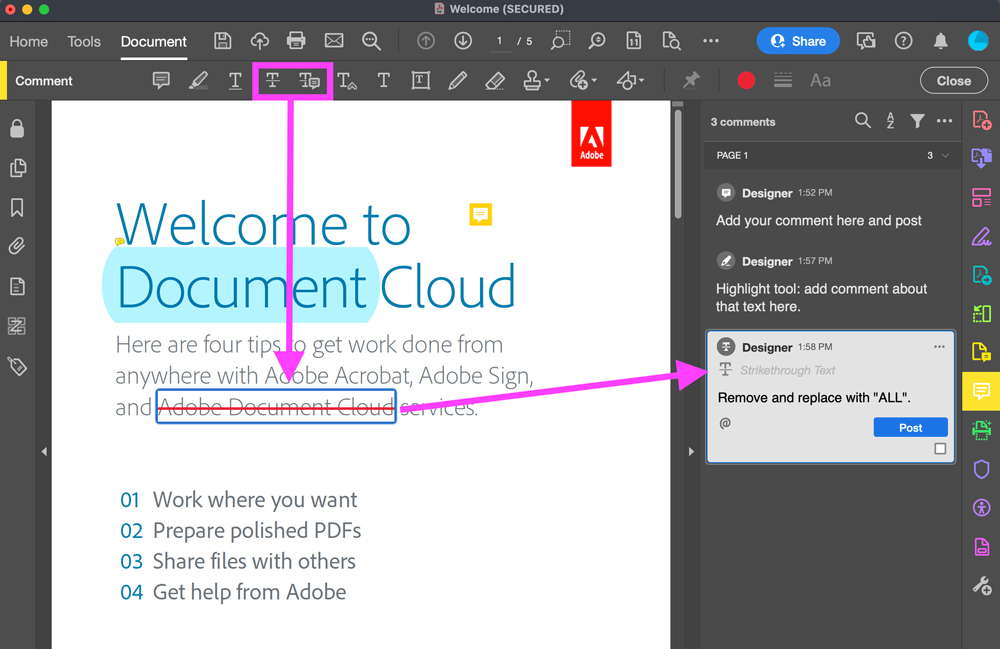Select the Highlight tool comment at 1:57 PM
1000x649 pixels.
pos(831,284)
